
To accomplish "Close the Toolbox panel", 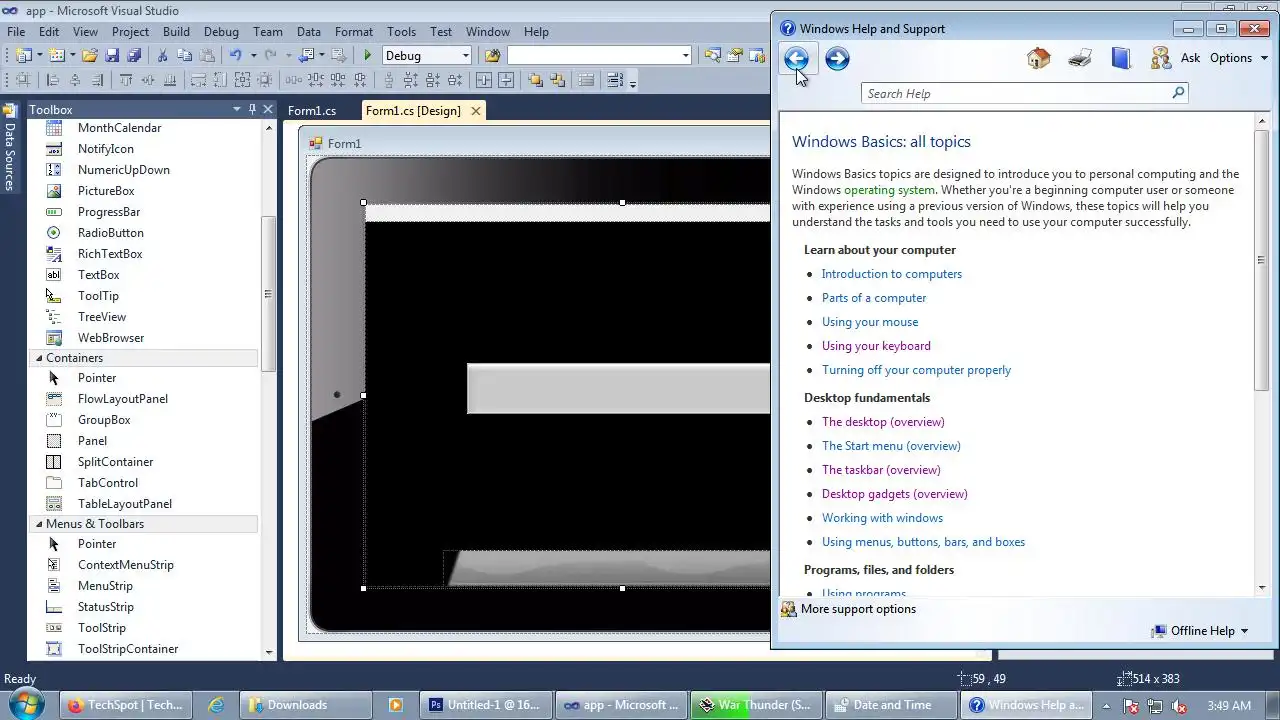I will 268,109.
